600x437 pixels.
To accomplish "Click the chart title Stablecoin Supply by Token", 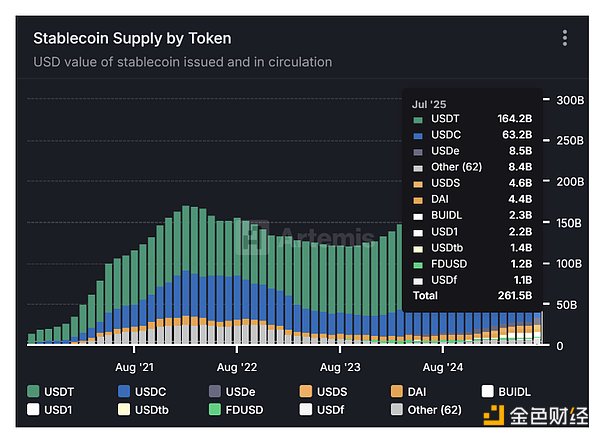I will coord(132,38).
